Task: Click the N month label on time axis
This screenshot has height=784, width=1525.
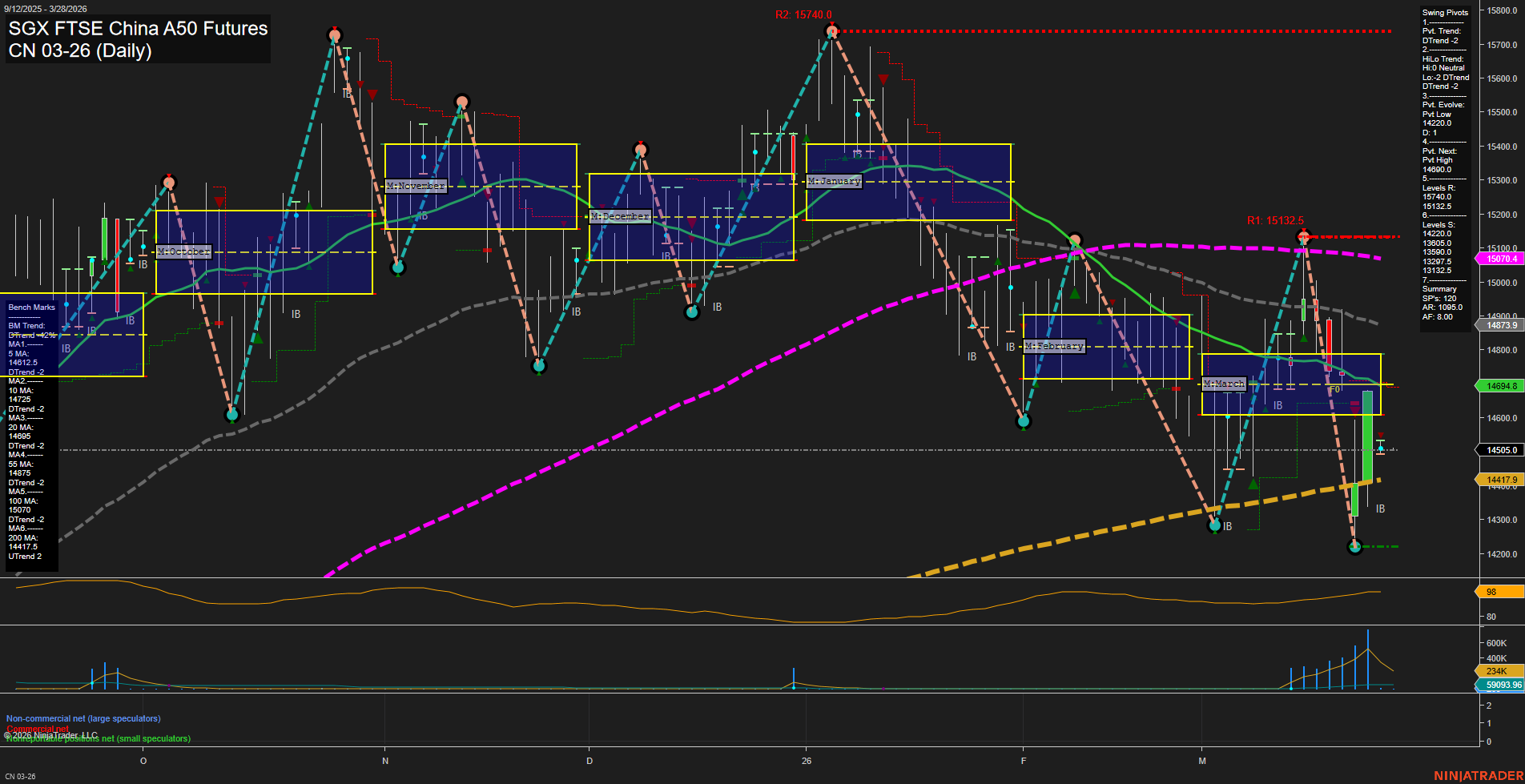Action: coord(385,761)
